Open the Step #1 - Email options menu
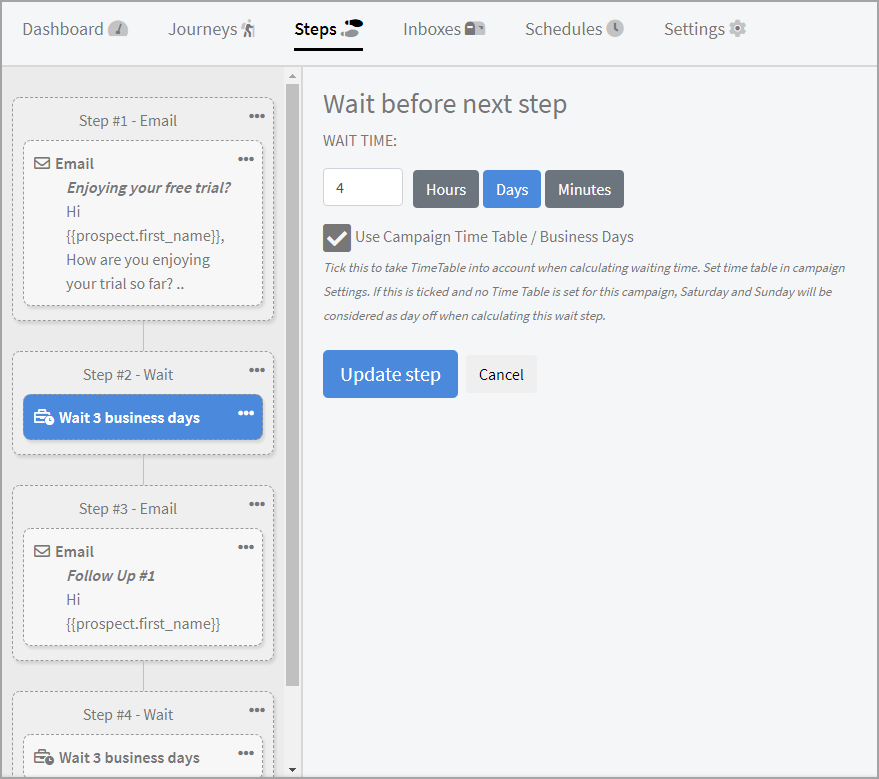Viewport: 879px width, 779px height. 257,116
